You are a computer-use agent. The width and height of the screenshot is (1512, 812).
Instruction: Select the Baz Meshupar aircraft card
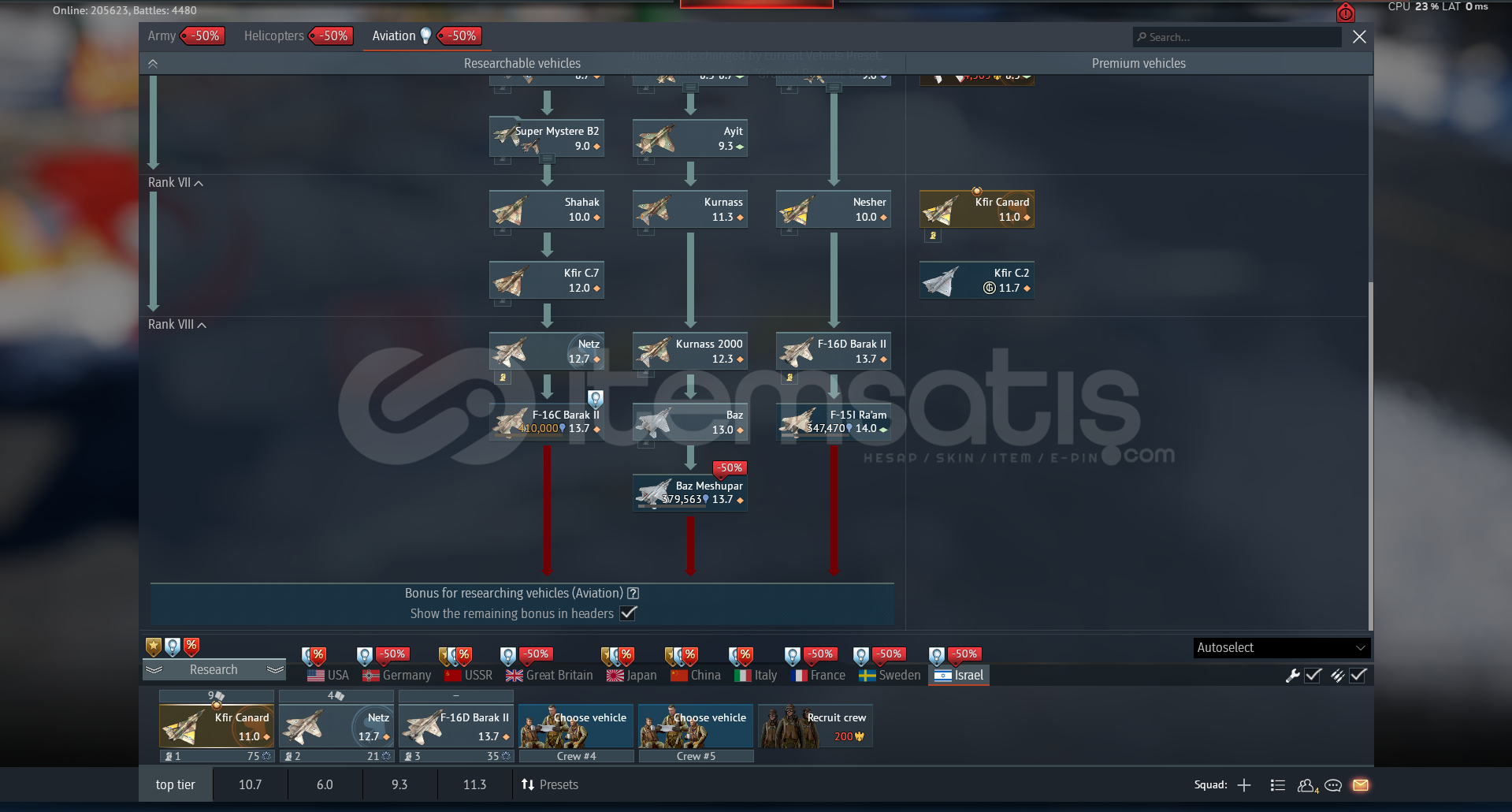click(690, 493)
